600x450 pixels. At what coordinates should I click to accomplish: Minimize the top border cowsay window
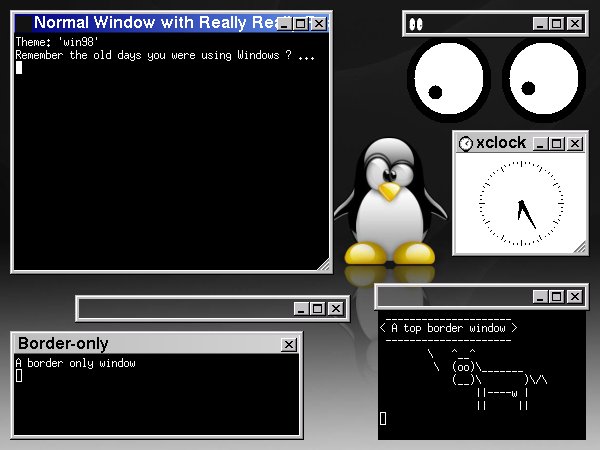[x=540, y=297]
